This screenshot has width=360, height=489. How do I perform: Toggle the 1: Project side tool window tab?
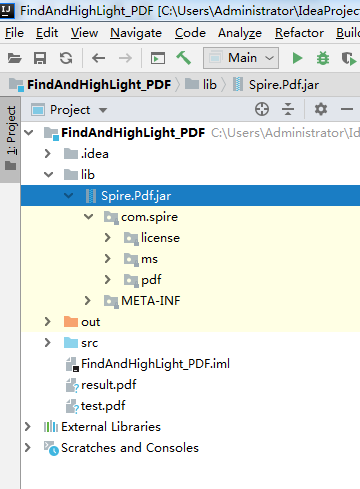pyautogui.click(x=10, y=139)
